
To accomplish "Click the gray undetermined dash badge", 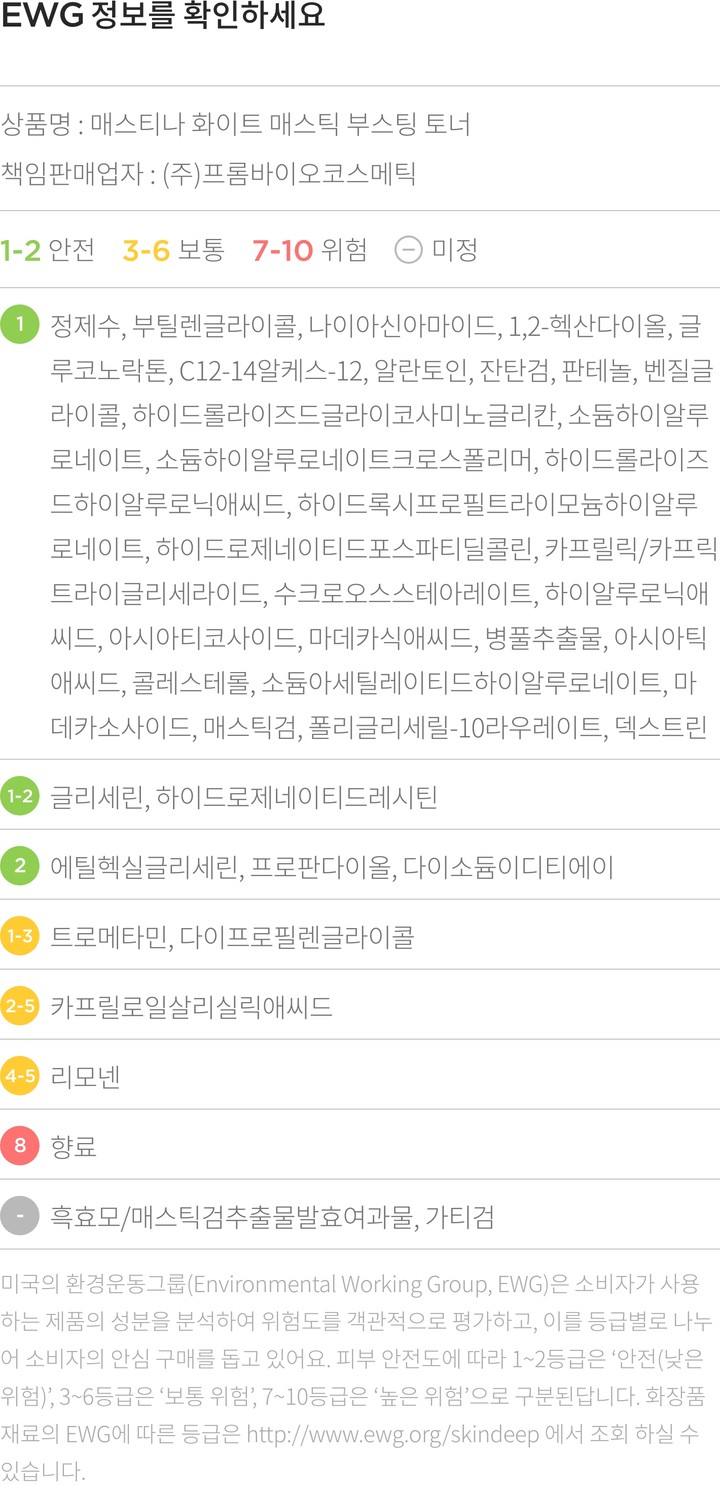I will point(20,1216).
